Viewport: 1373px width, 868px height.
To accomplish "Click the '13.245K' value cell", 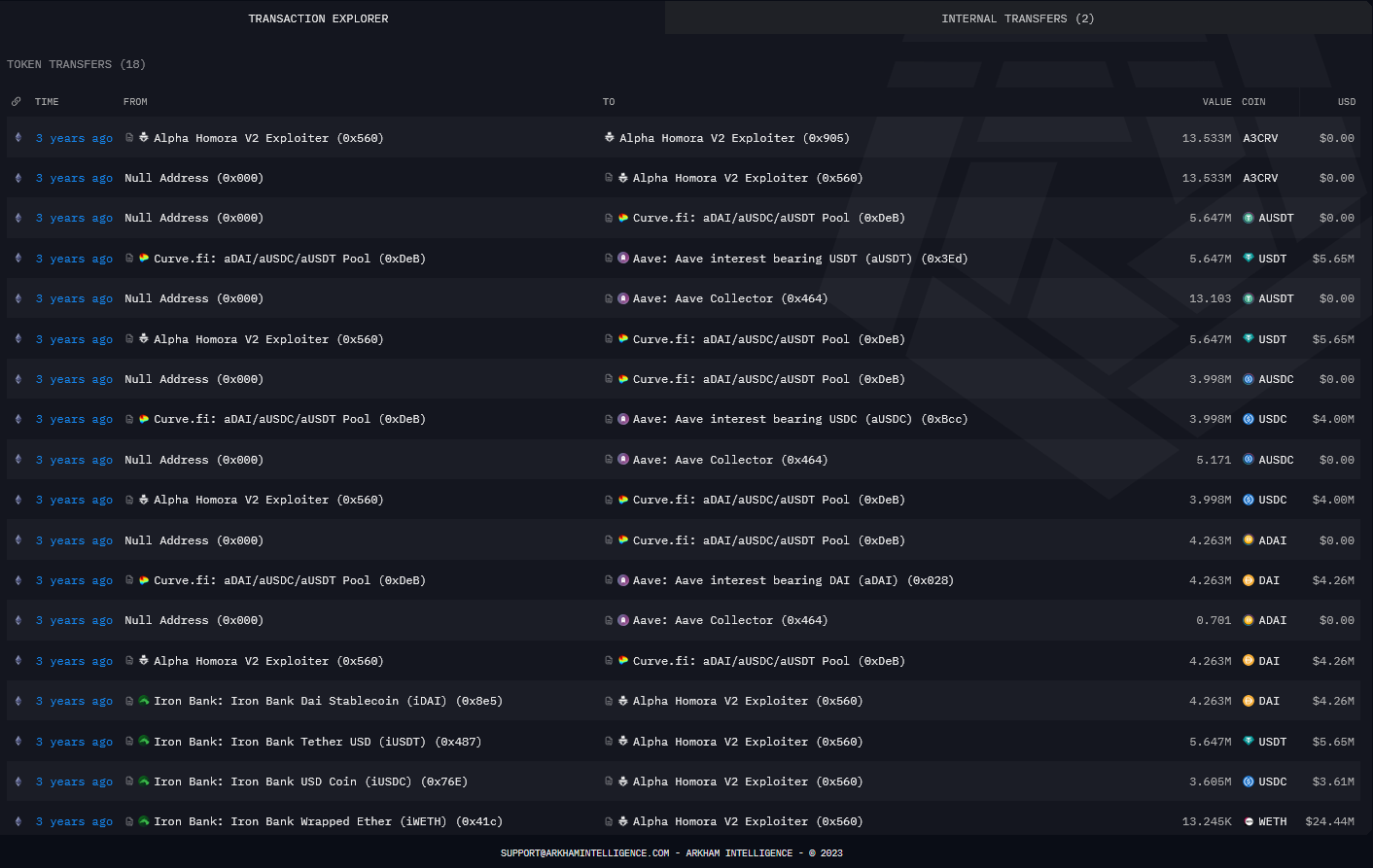I will 1207,821.
